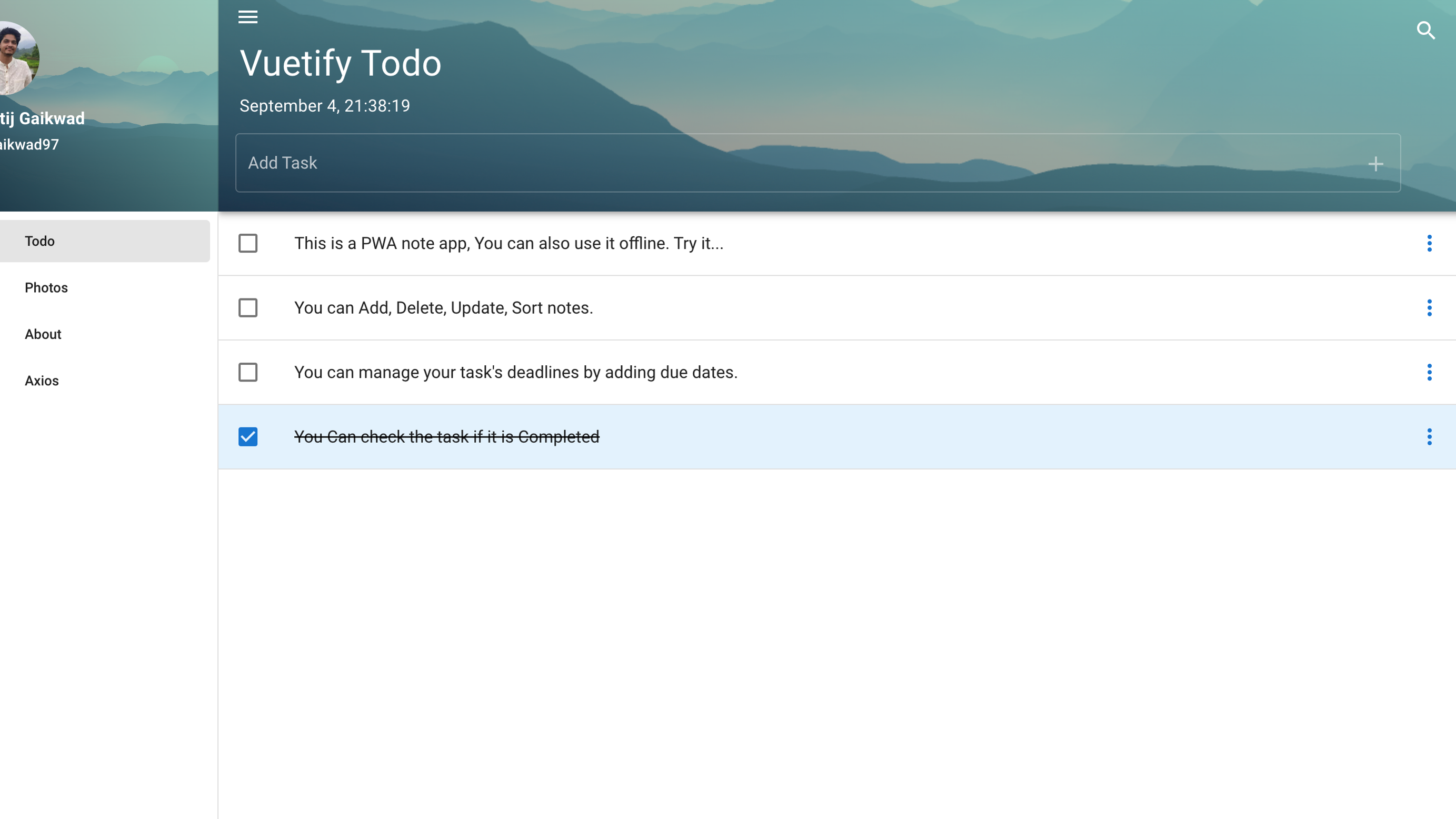Image resolution: width=1456 pixels, height=819 pixels.
Task: Open the Photos section
Action: tap(46, 287)
